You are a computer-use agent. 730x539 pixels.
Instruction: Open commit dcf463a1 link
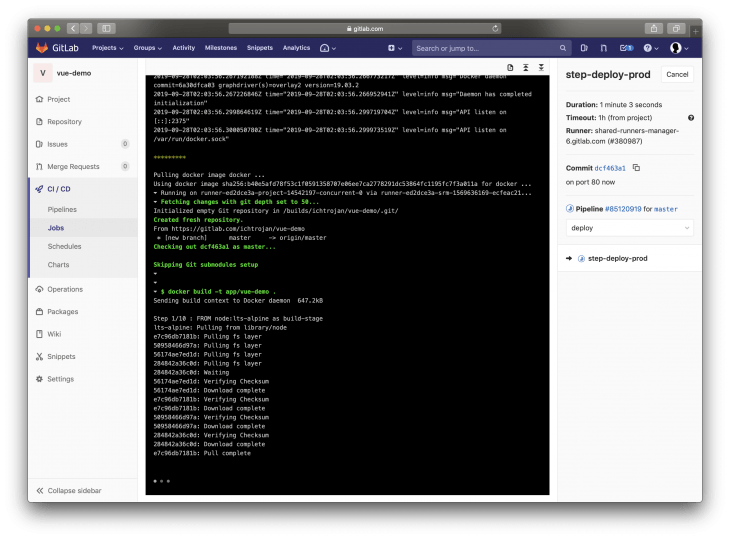(x=611, y=168)
